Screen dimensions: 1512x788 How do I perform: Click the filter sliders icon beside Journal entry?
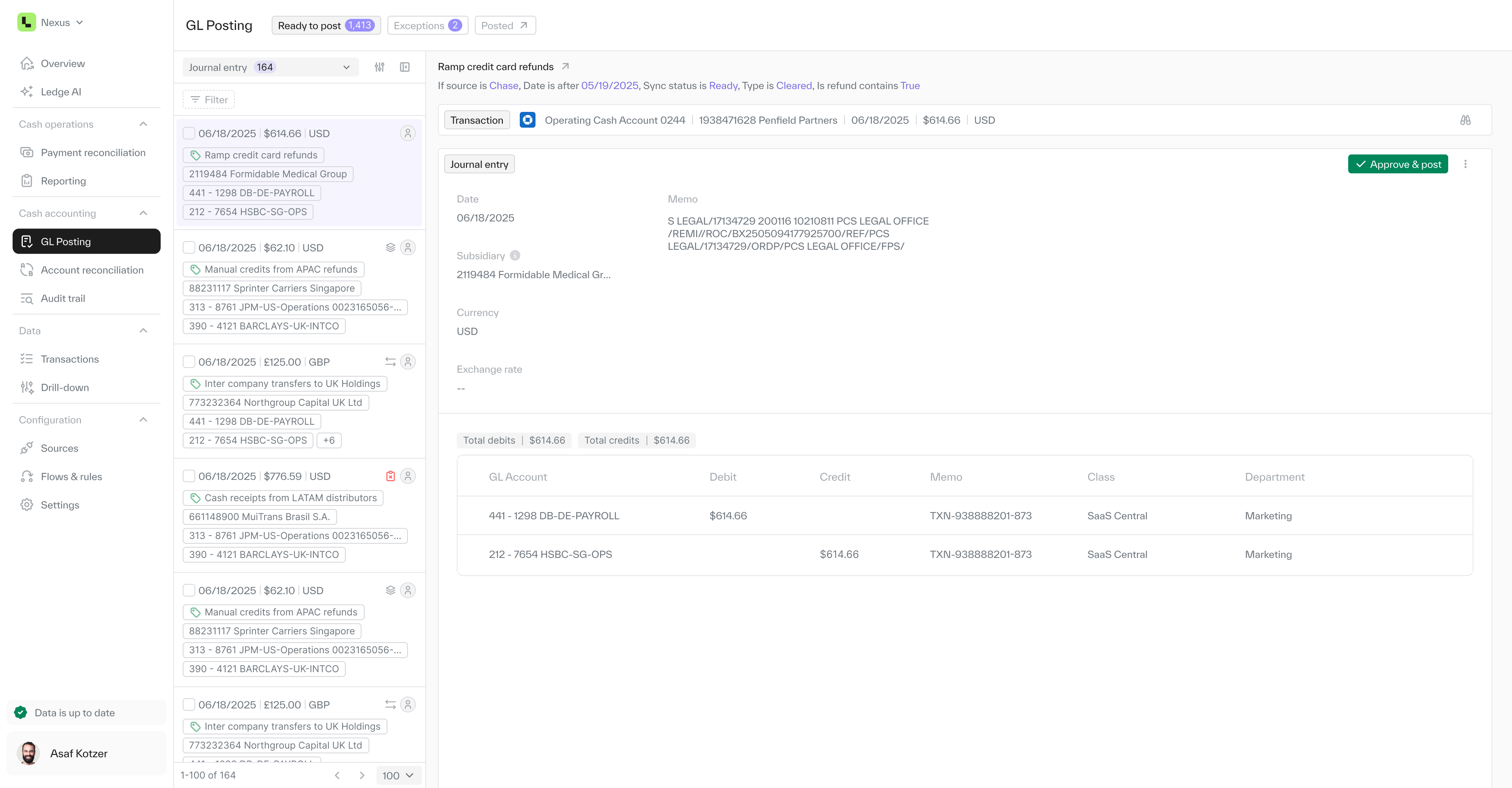380,67
